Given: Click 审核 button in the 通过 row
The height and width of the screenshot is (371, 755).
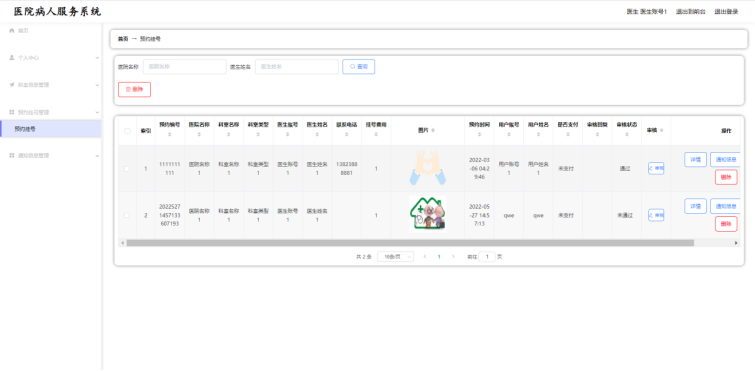Looking at the screenshot, I should pyautogui.click(x=656, y=168).
